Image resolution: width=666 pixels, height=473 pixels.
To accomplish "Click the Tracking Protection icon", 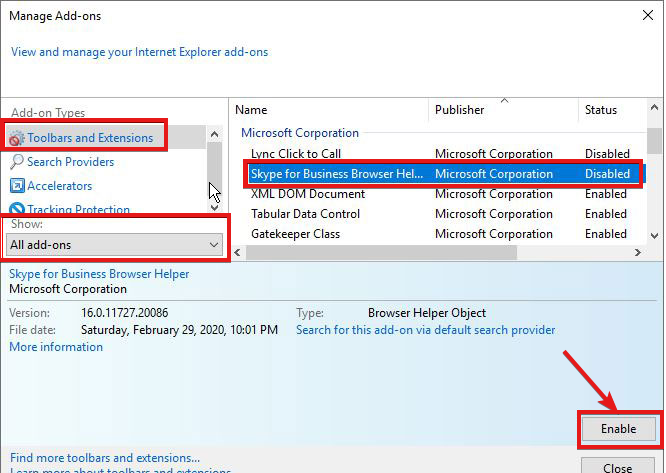I will pos(17,208).
